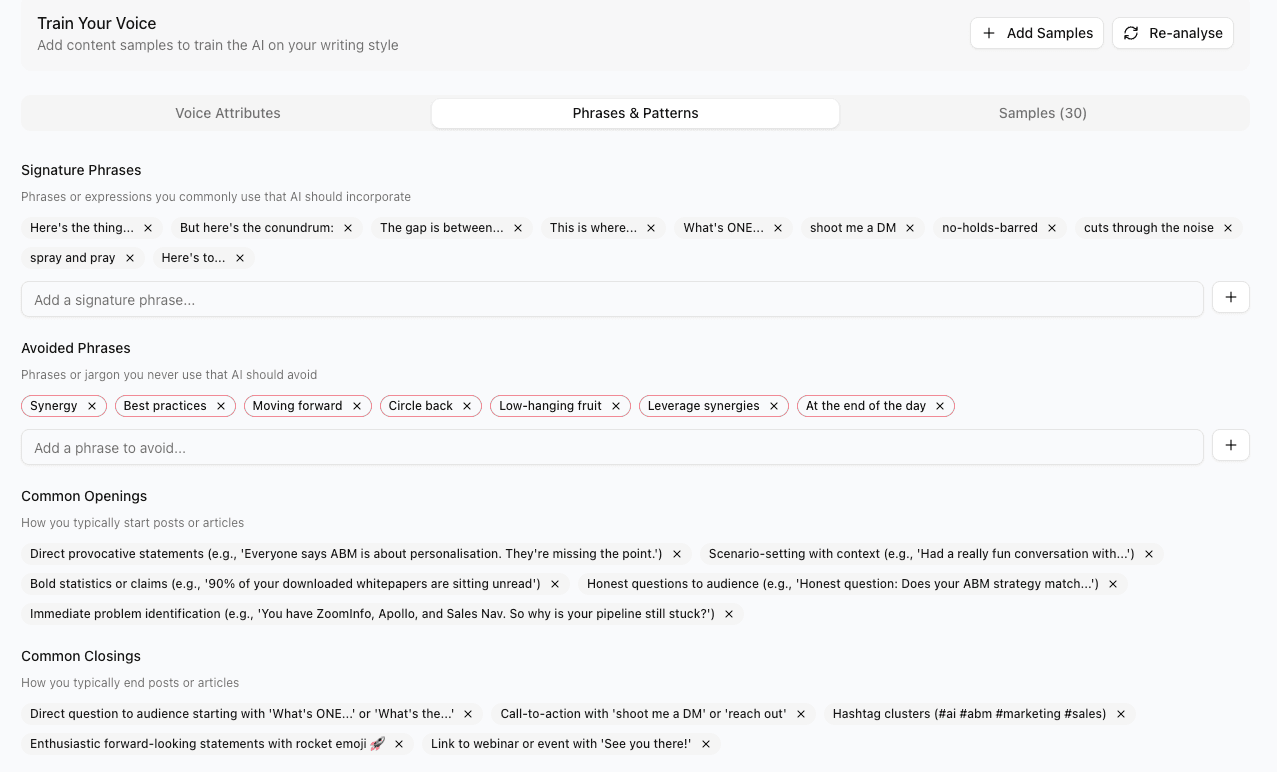Remove the rocket emoji closing statement chip

[x=398, y=743]
